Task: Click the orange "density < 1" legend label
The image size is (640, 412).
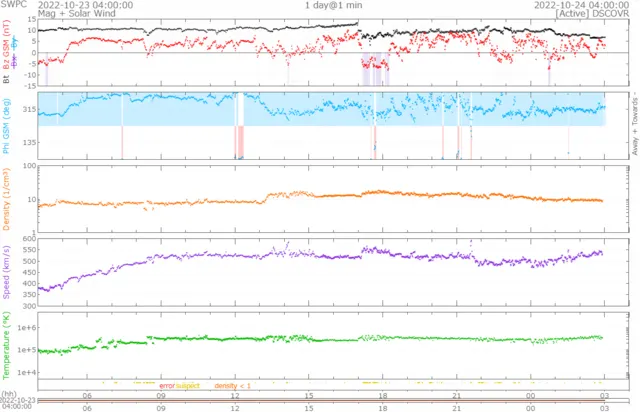Action: coord(233,385)
